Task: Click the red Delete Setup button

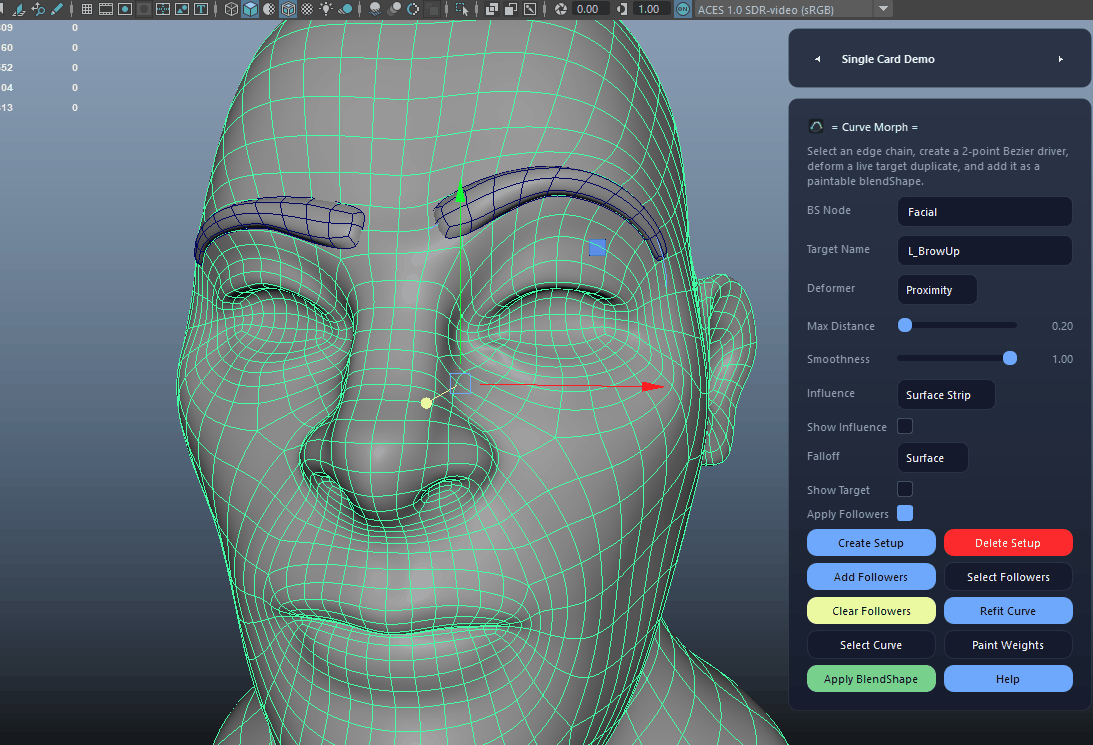Action: pyautogui.click(x=1008, y=543)
